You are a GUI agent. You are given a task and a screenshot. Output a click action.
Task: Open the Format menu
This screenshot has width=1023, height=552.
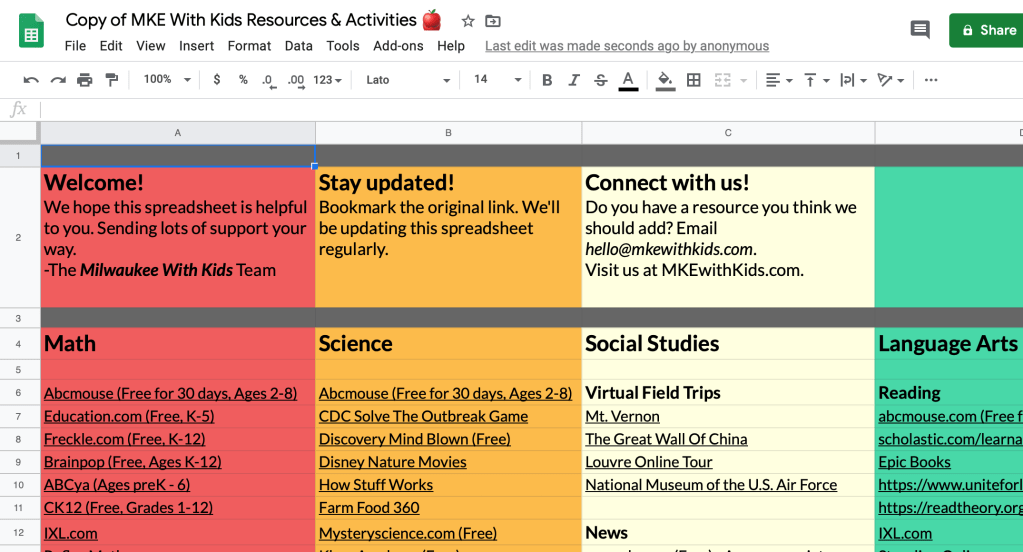click(249, 46)
